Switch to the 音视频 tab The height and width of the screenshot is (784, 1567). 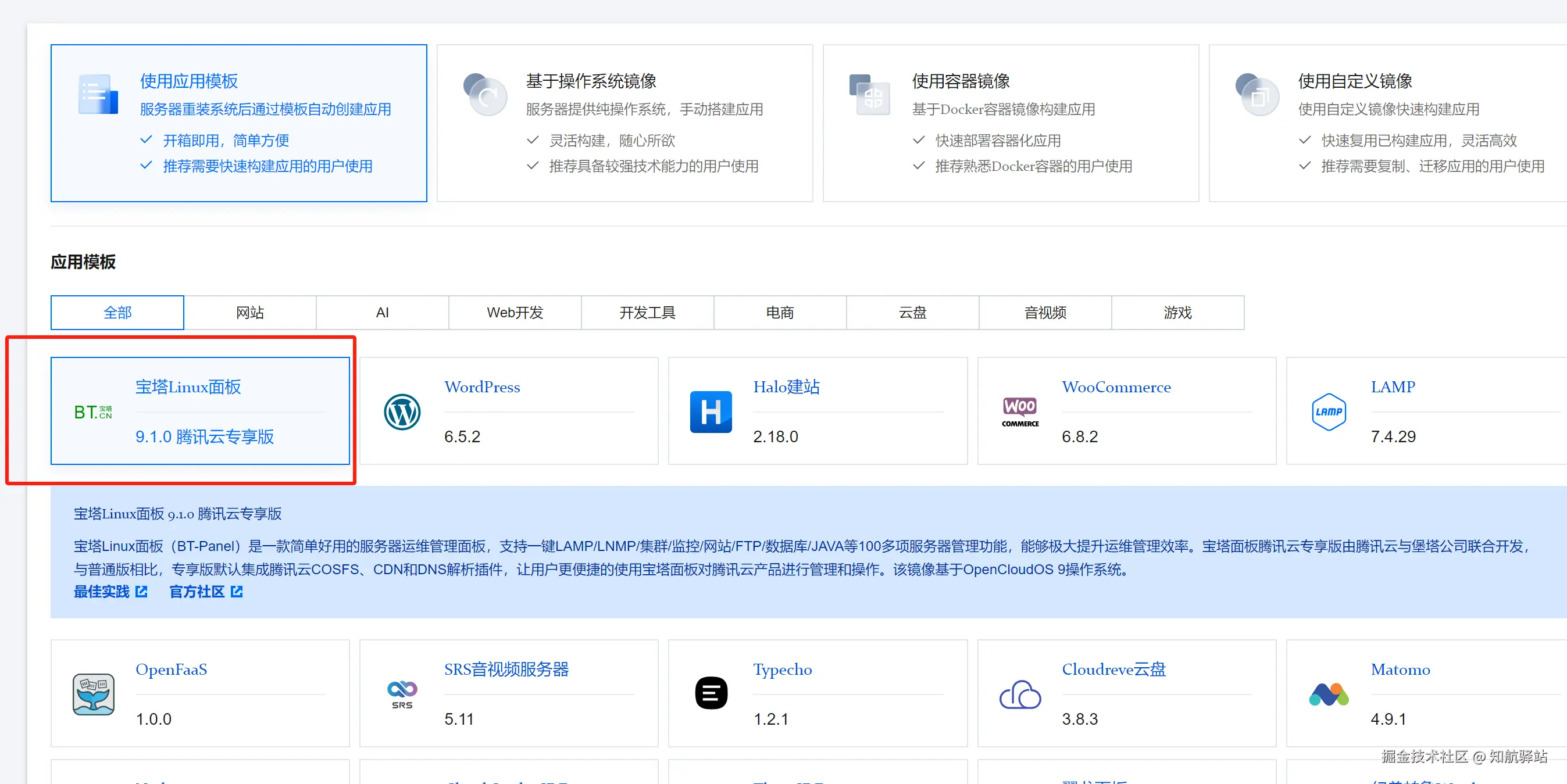(1045, 313)
